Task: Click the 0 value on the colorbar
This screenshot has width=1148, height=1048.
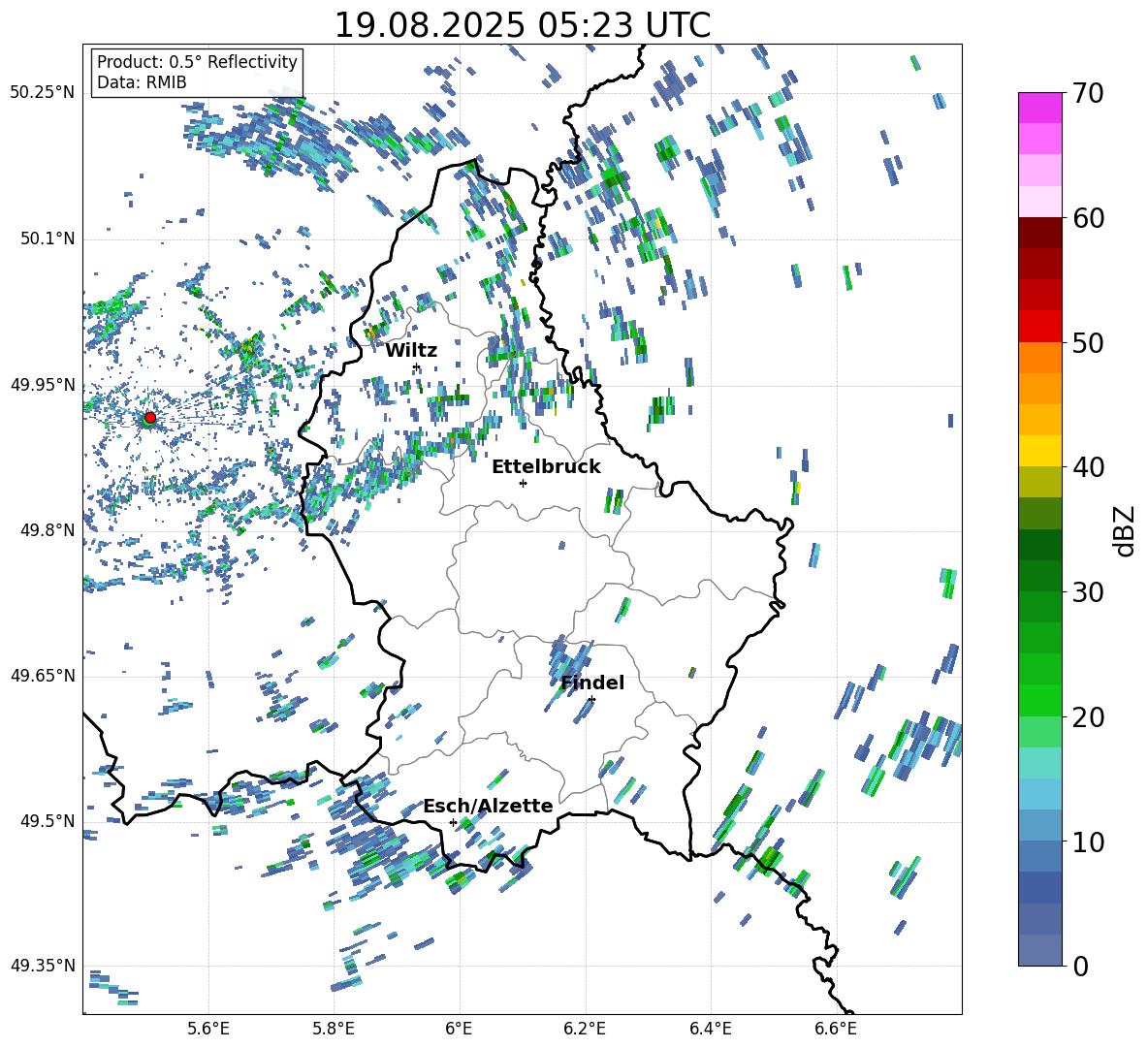Action: click(1081, 966)
